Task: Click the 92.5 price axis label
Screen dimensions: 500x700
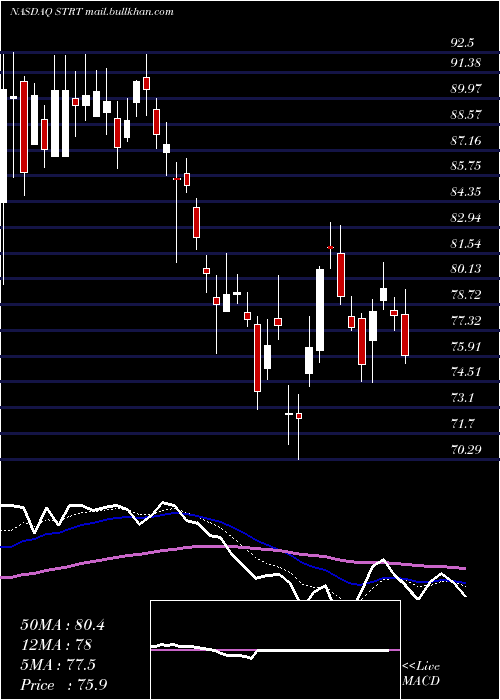Action: pos(462,43)
